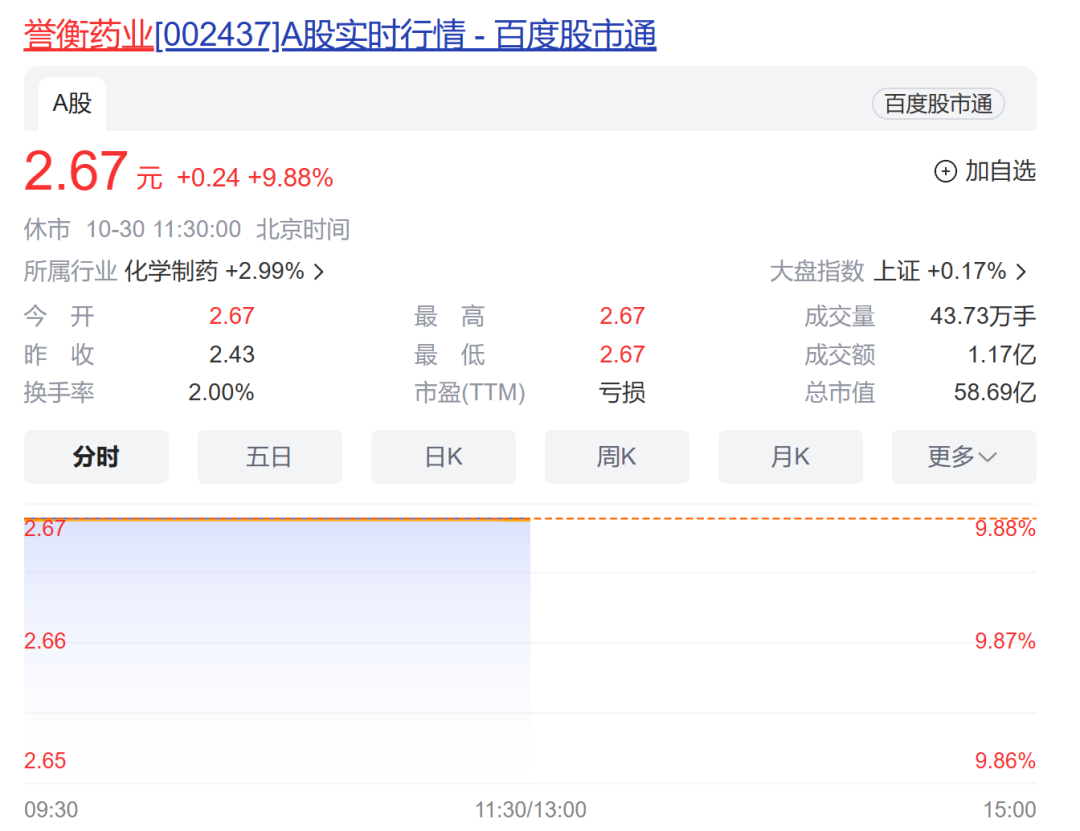Viewport: 1080px width, 831px height.
Task: Click the 休市 10-30 11:30:00 timestamp
Action: pos(132,229)
